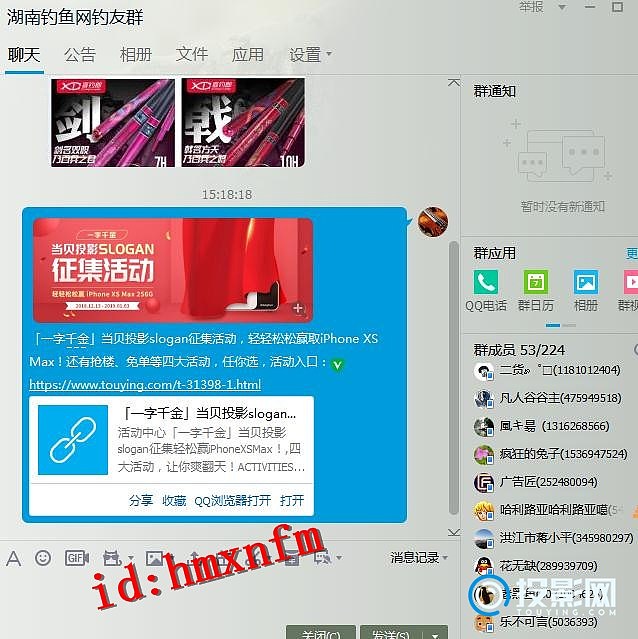Click the chat area vertical scrollbar

coord(453,377)
